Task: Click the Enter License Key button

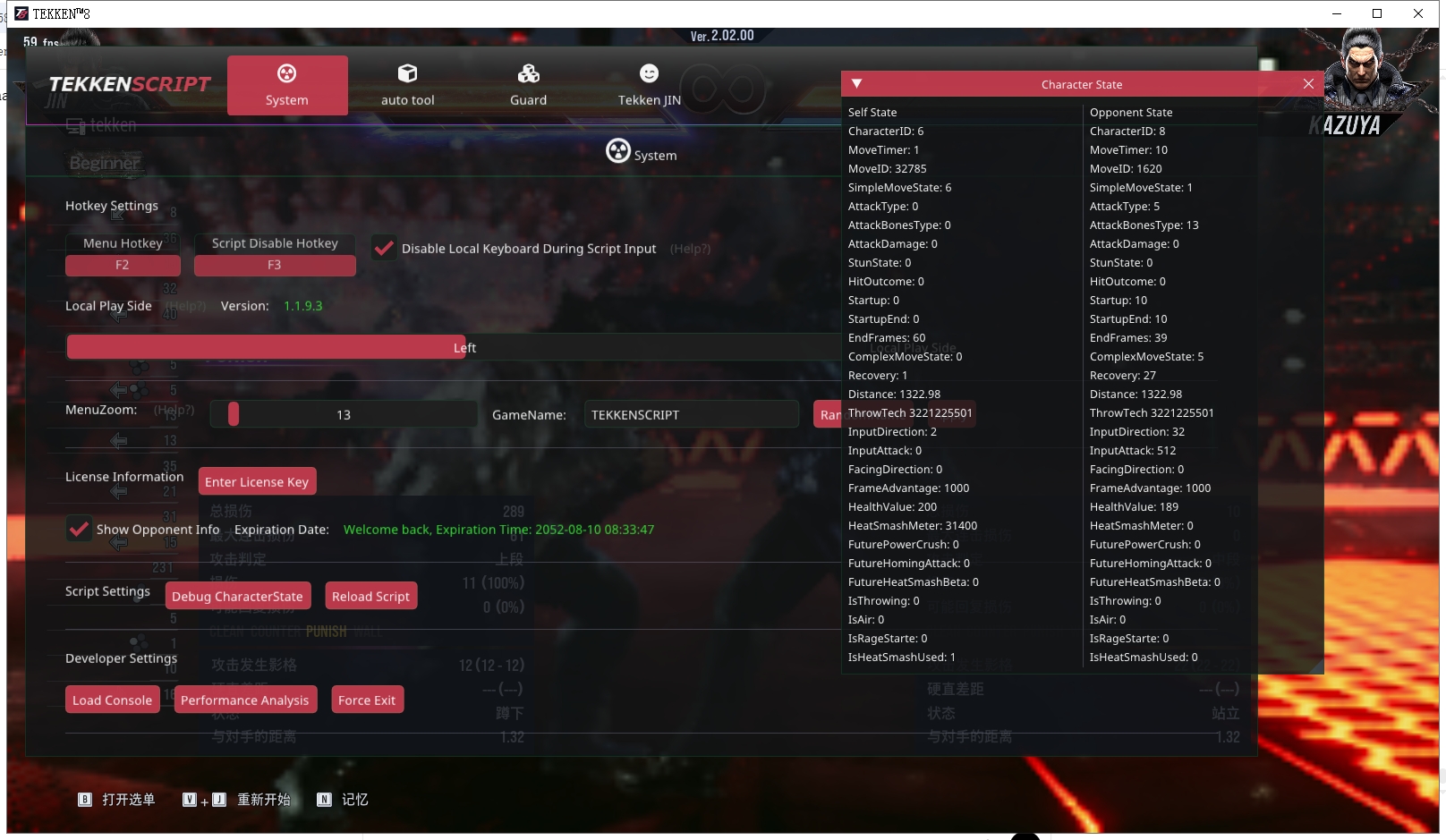Action: point(257,481)
